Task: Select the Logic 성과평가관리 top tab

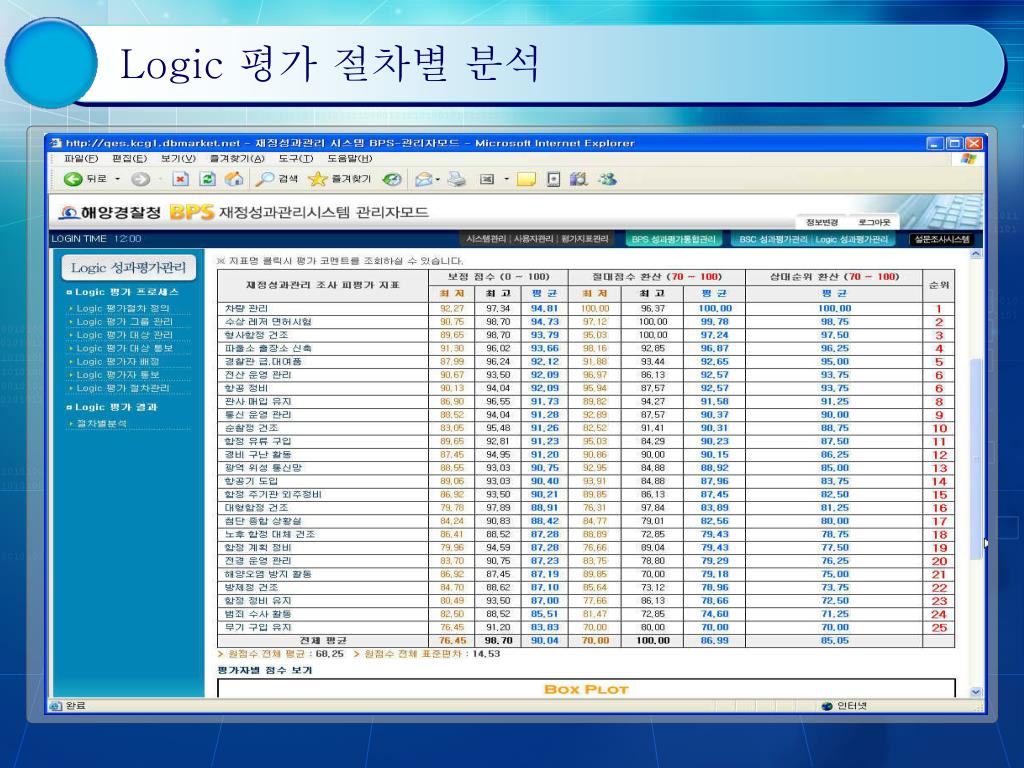Action: coord(852,240)
